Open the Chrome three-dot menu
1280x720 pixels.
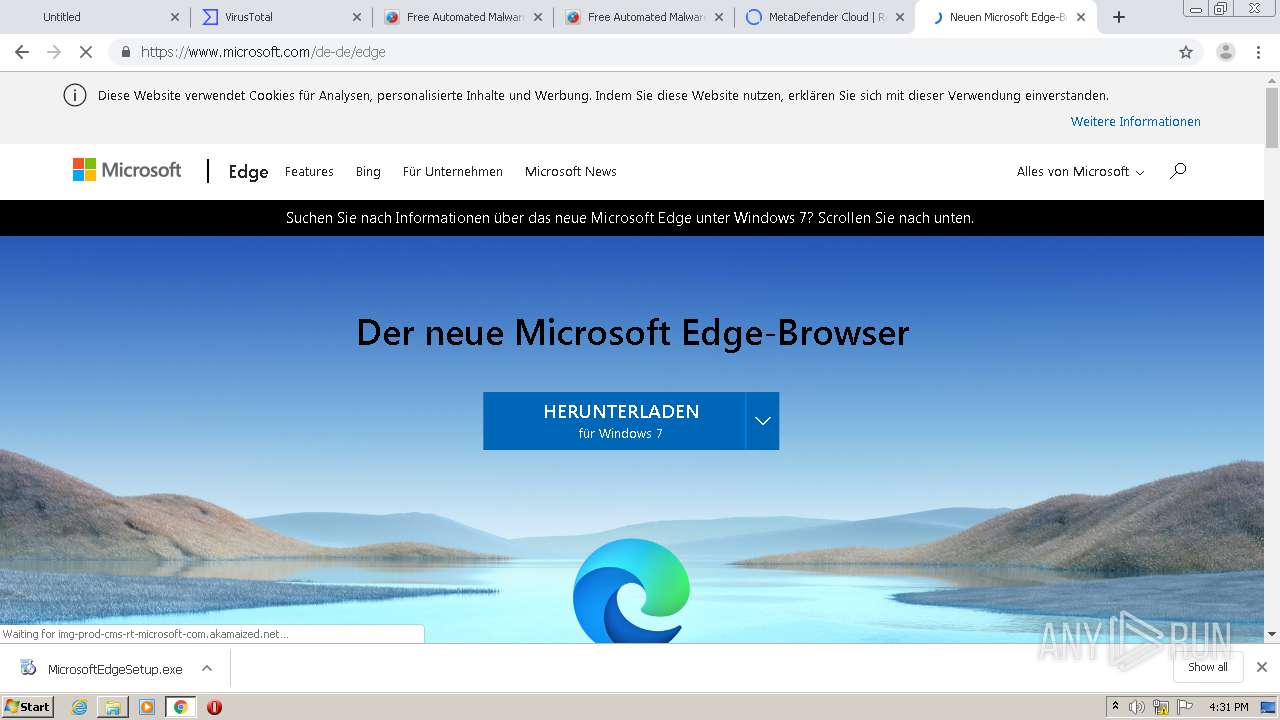(1258, 52)
